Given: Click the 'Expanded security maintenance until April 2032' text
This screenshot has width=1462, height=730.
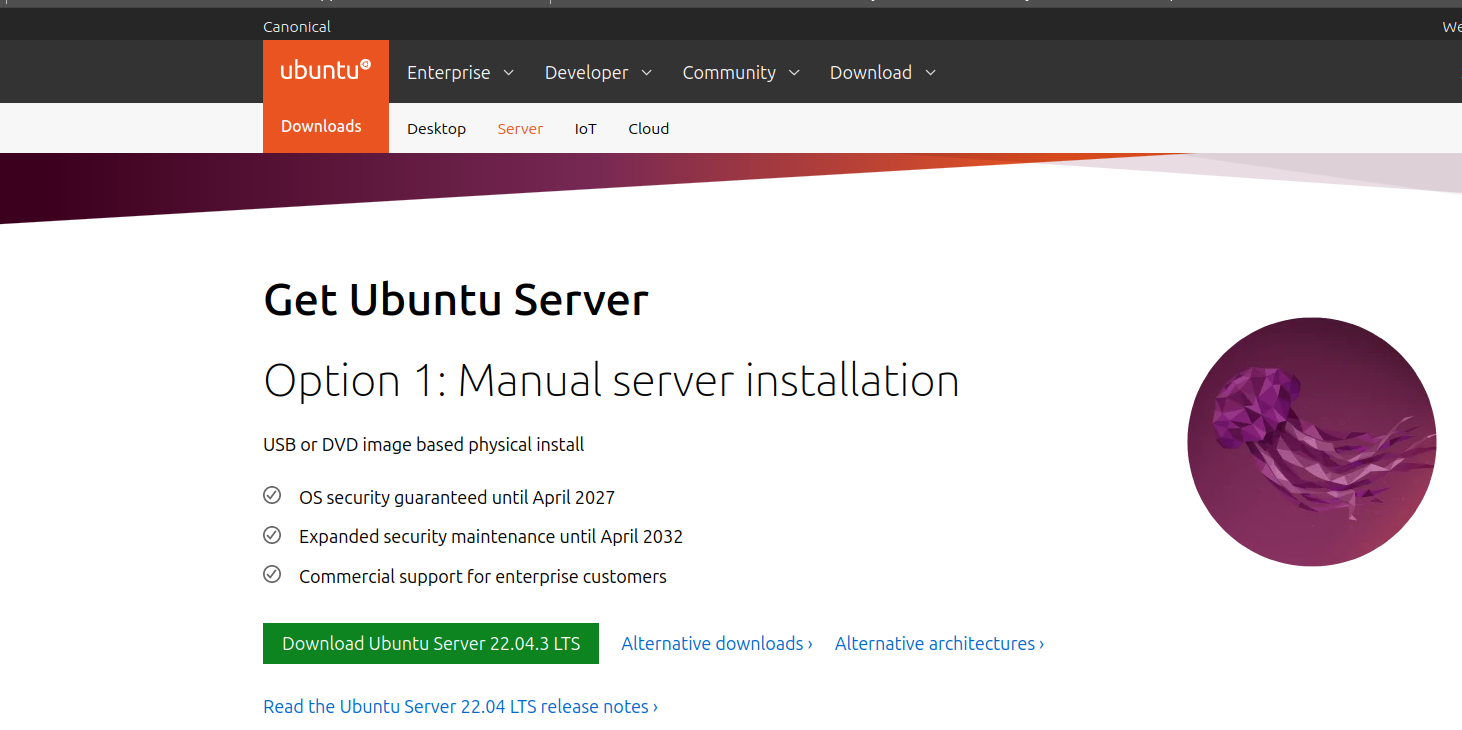Looking at the screenshot, I should pyautogui.click(x=491, y=536).
